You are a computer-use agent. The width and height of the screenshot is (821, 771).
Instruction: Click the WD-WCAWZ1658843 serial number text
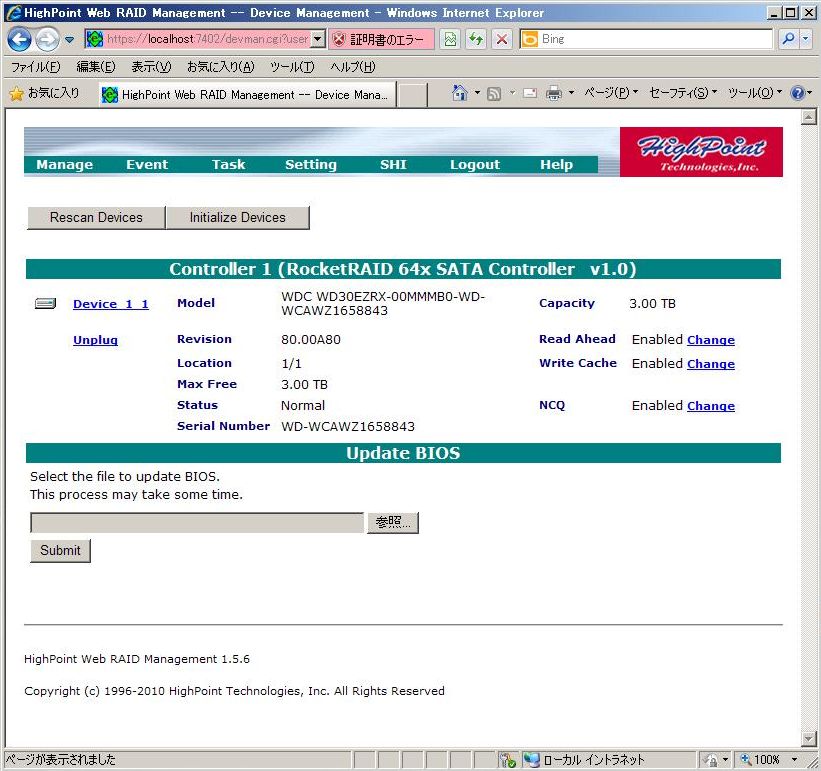click(x=348, y=427)
